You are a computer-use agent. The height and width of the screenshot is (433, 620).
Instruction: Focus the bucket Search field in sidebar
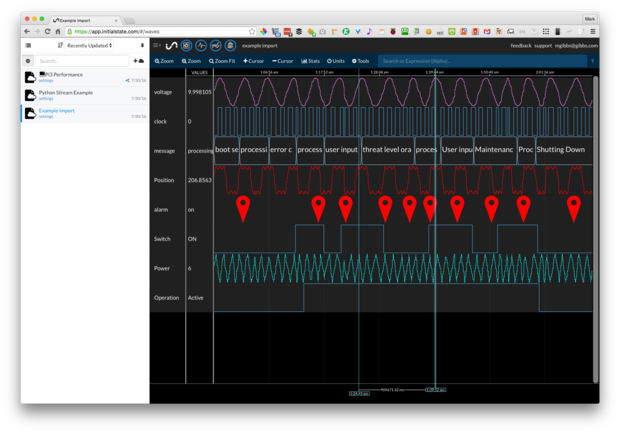pos(82,61)
